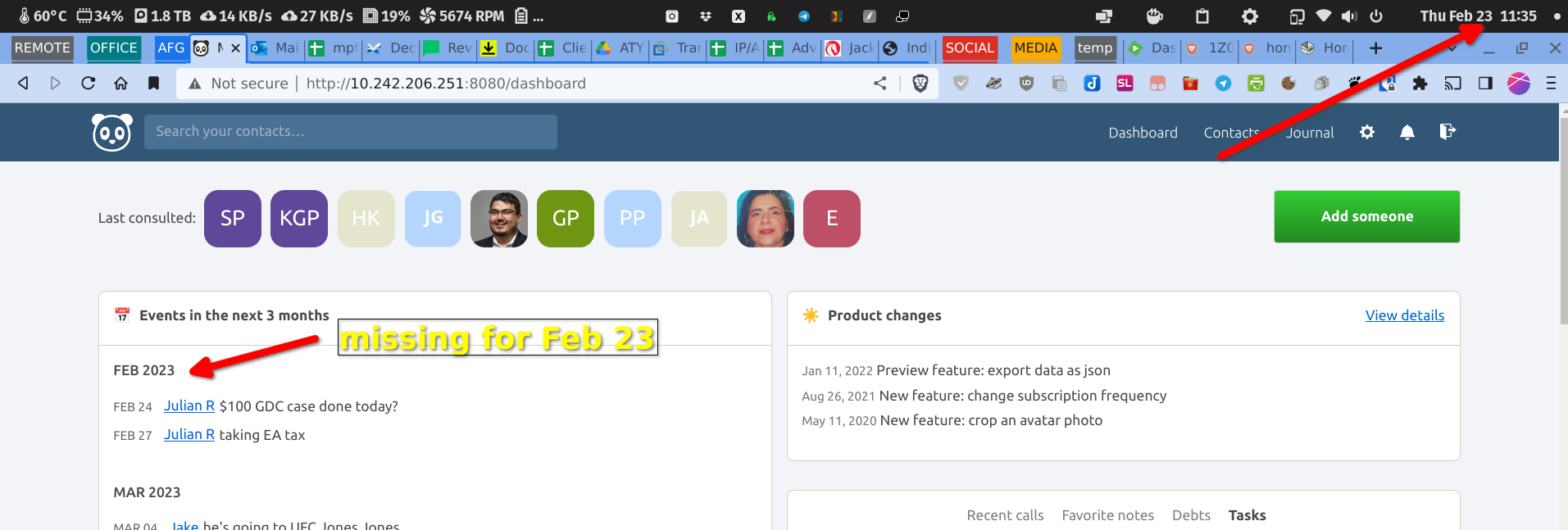1568x530 pixels.
Task: Click the Search your contacts field
Action: point(351,132)
